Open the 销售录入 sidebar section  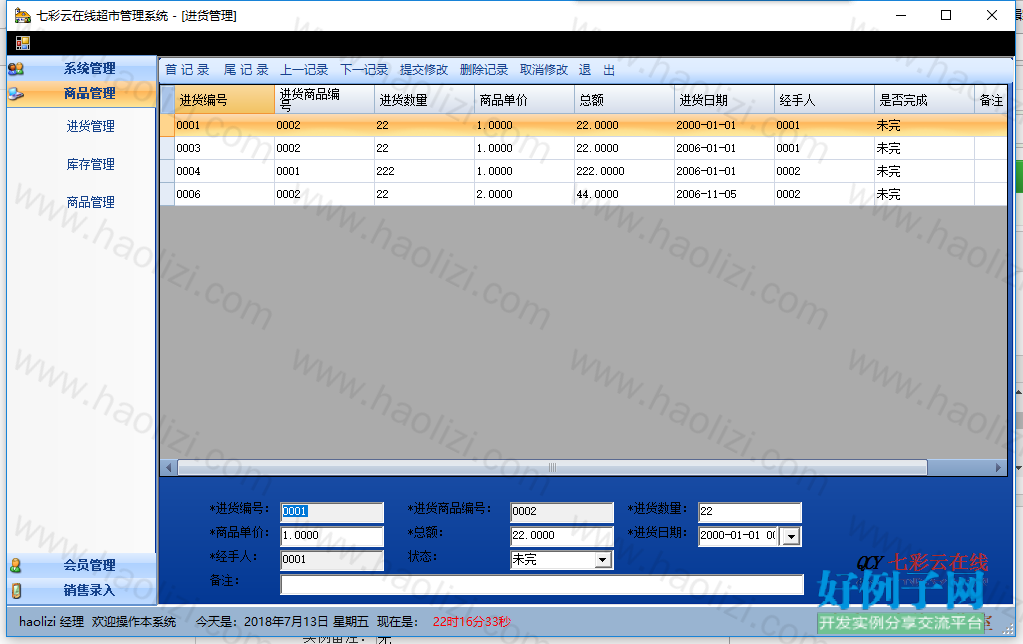click(82, 591)
